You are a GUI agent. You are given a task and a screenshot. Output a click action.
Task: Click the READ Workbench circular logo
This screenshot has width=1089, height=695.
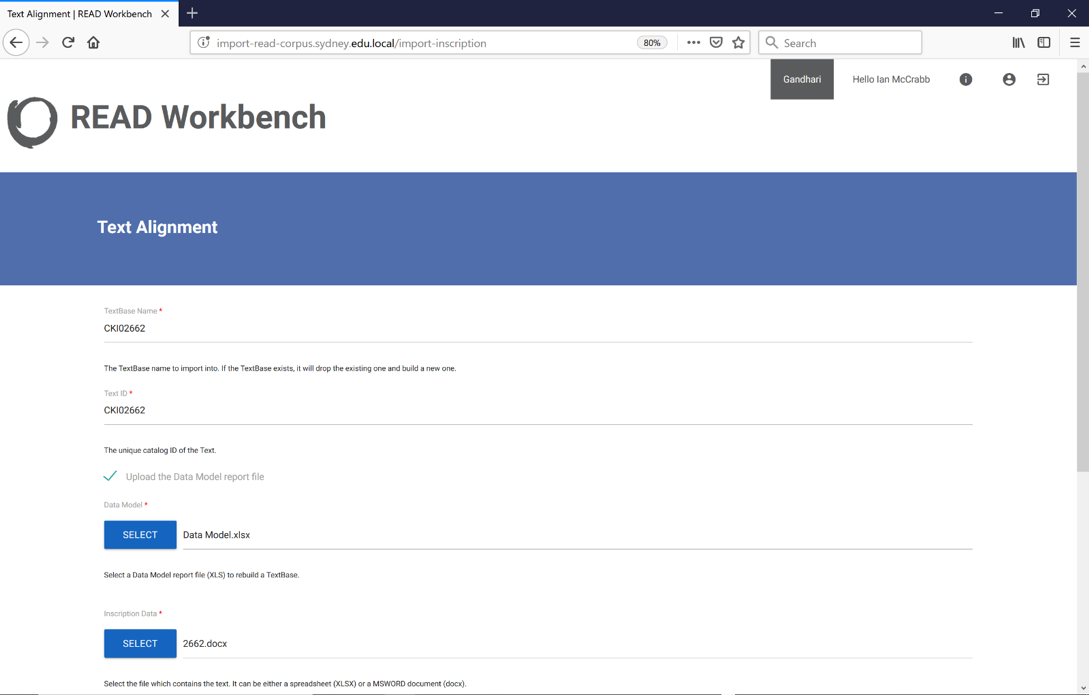pyautogui.click(x=32, y=122)
